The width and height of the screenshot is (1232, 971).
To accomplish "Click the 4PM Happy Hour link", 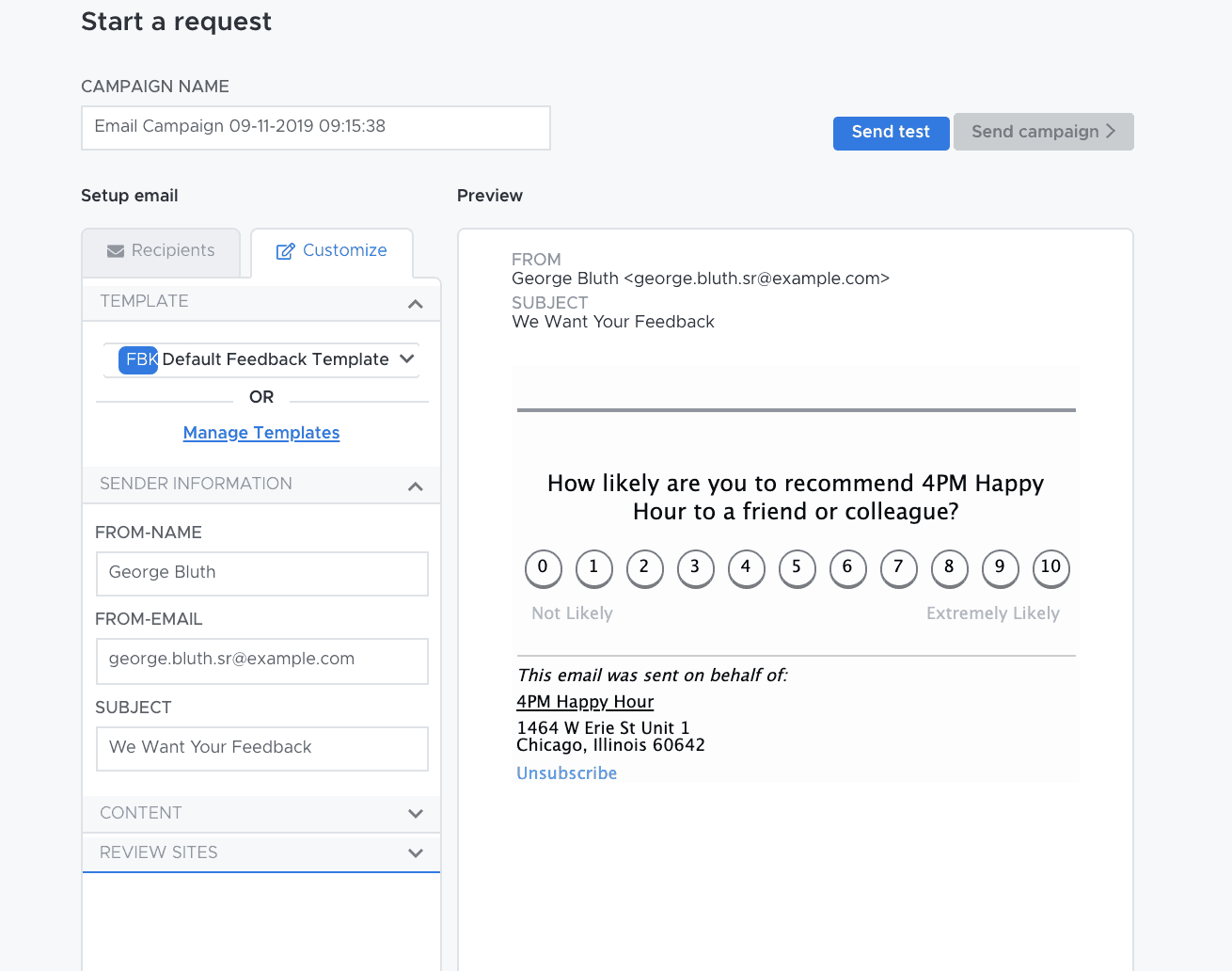I will click(584, 702).
